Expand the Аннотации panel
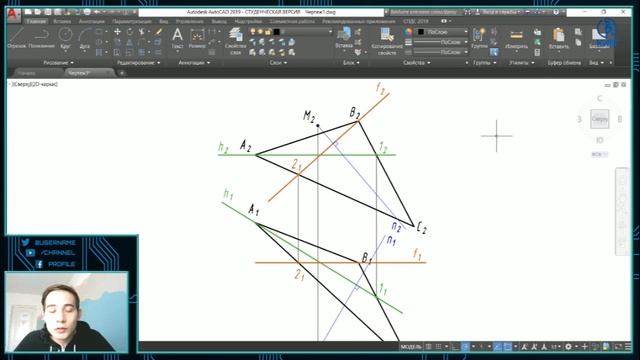Viewport: 640px width, 360px height. pyautogui.click(x=194, y=63)
